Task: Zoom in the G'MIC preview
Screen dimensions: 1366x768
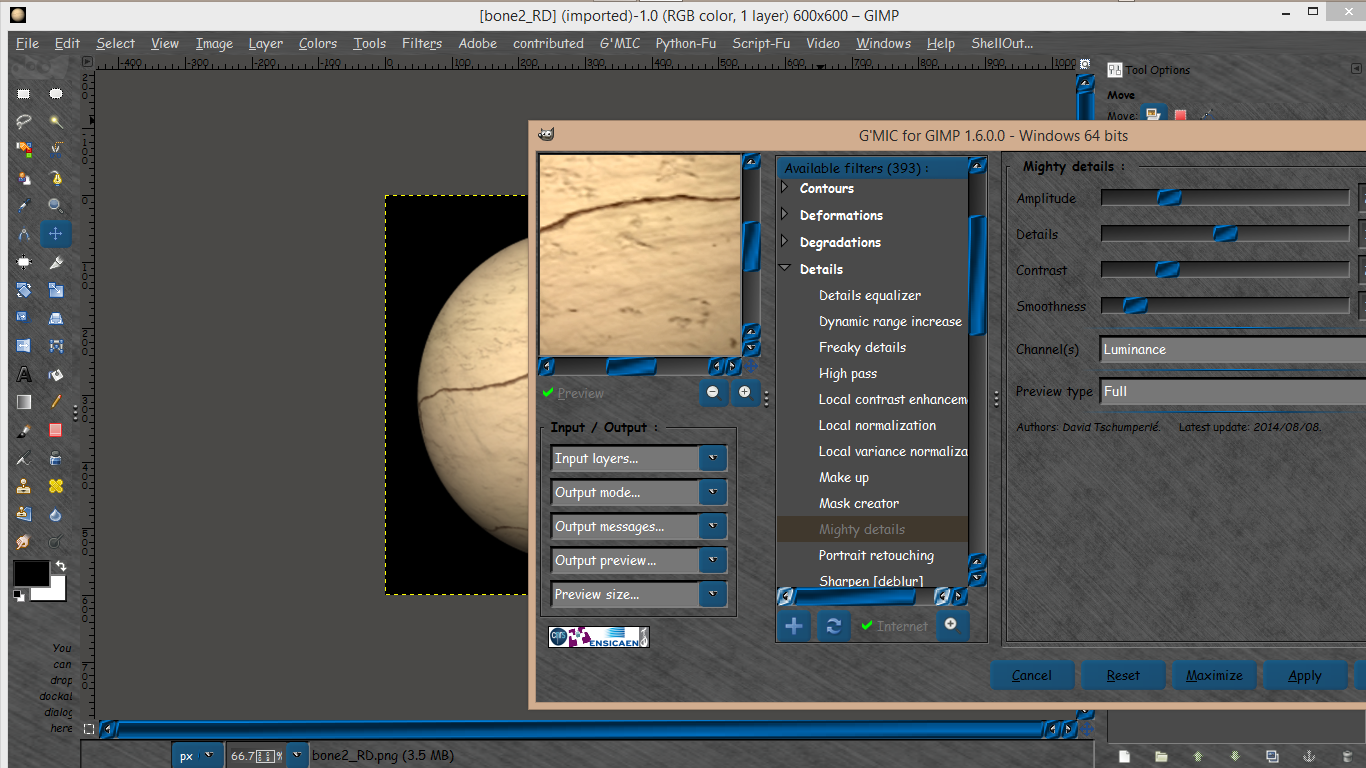Action: point(744,393)
